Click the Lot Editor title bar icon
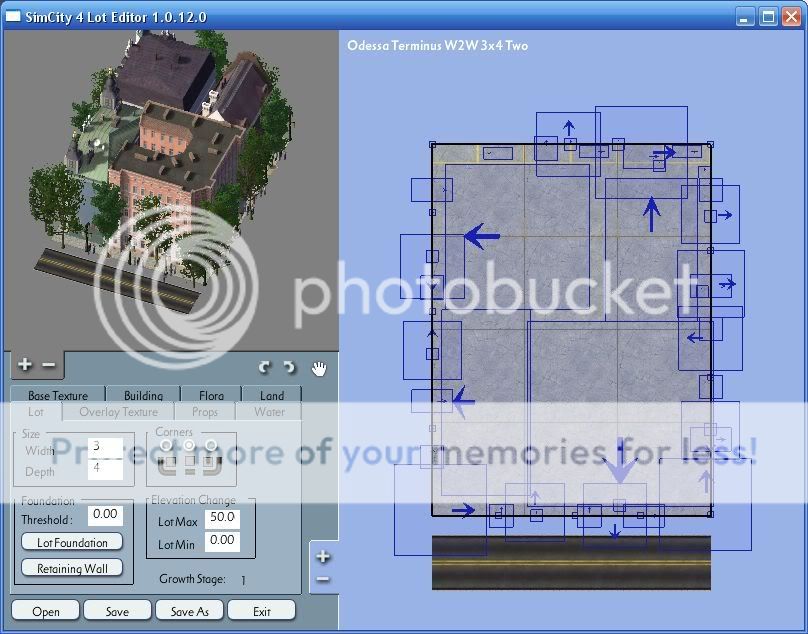Image resolution: width=808 pixels, height=634 pixels. tap(13, 16)
